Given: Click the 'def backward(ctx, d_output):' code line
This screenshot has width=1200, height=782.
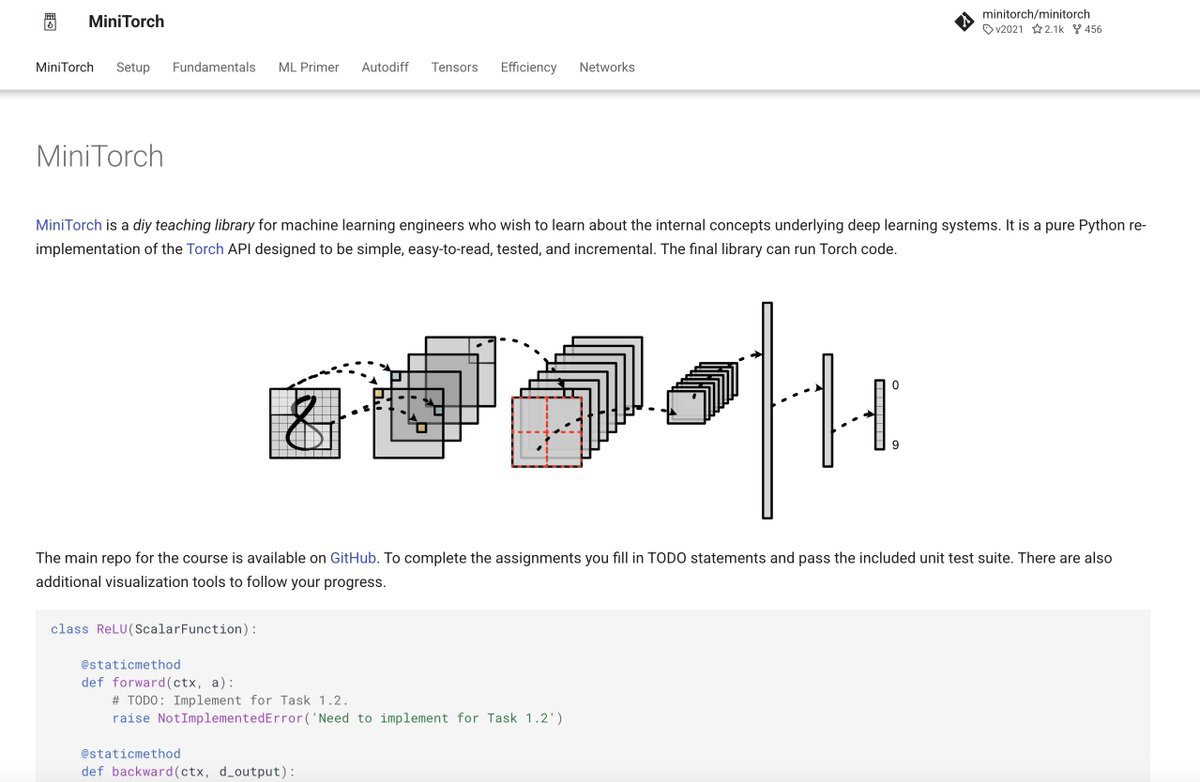Looking at the screenshot, I should [x=189, y=772].
